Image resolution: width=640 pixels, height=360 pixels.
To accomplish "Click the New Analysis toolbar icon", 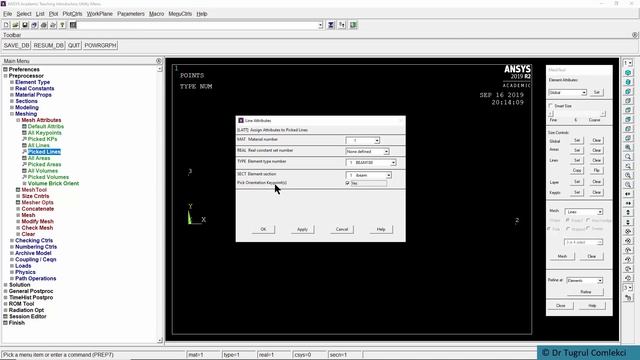I will (6, 25).
